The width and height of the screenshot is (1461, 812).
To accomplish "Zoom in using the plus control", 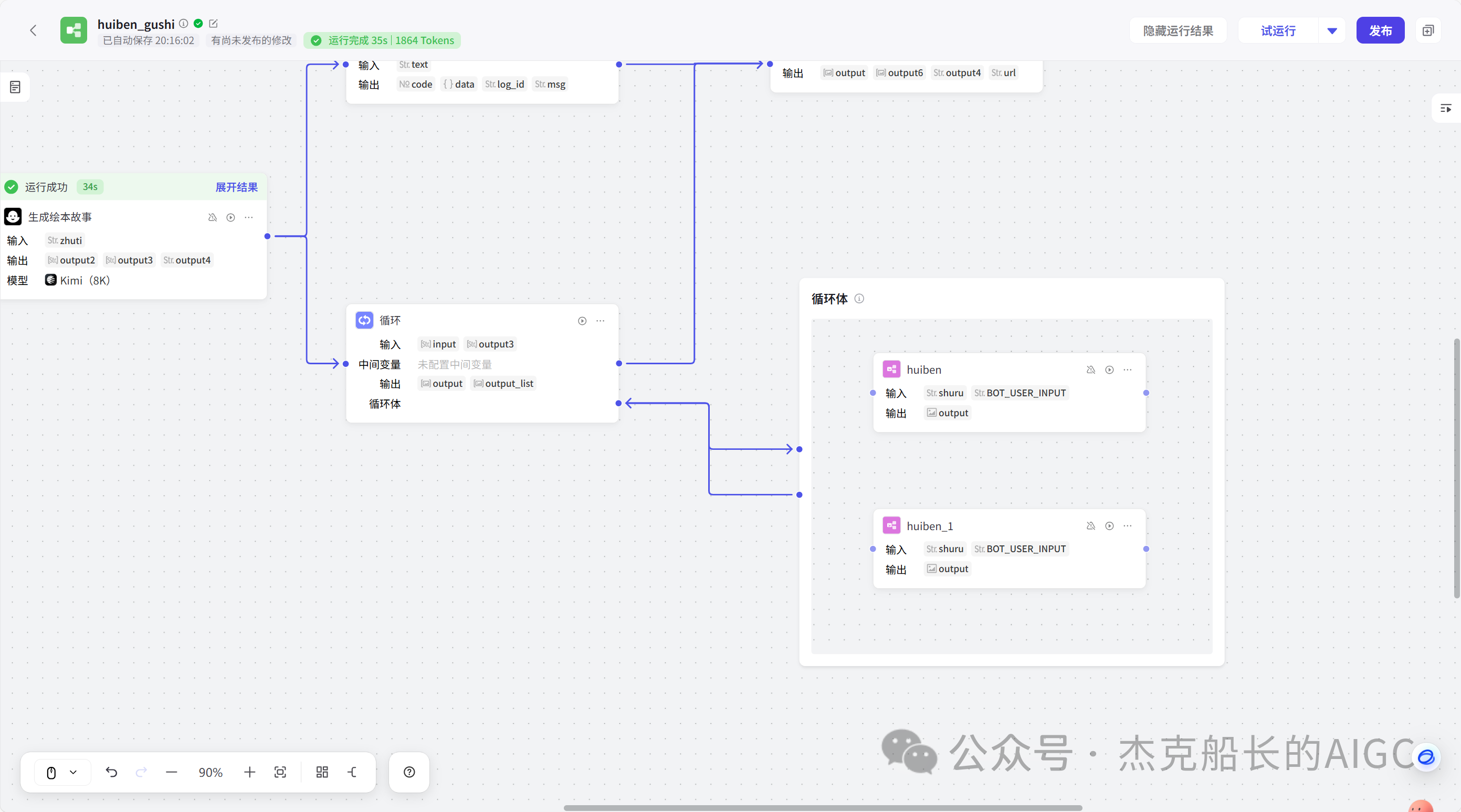I will pyautogui.click(x=249, y=772).
